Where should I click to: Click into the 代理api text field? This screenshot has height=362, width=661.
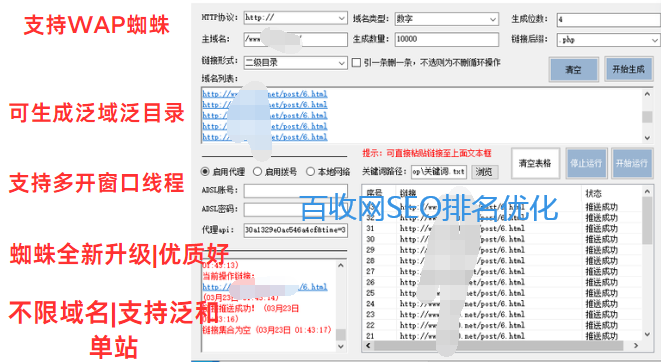click(296, 230)
